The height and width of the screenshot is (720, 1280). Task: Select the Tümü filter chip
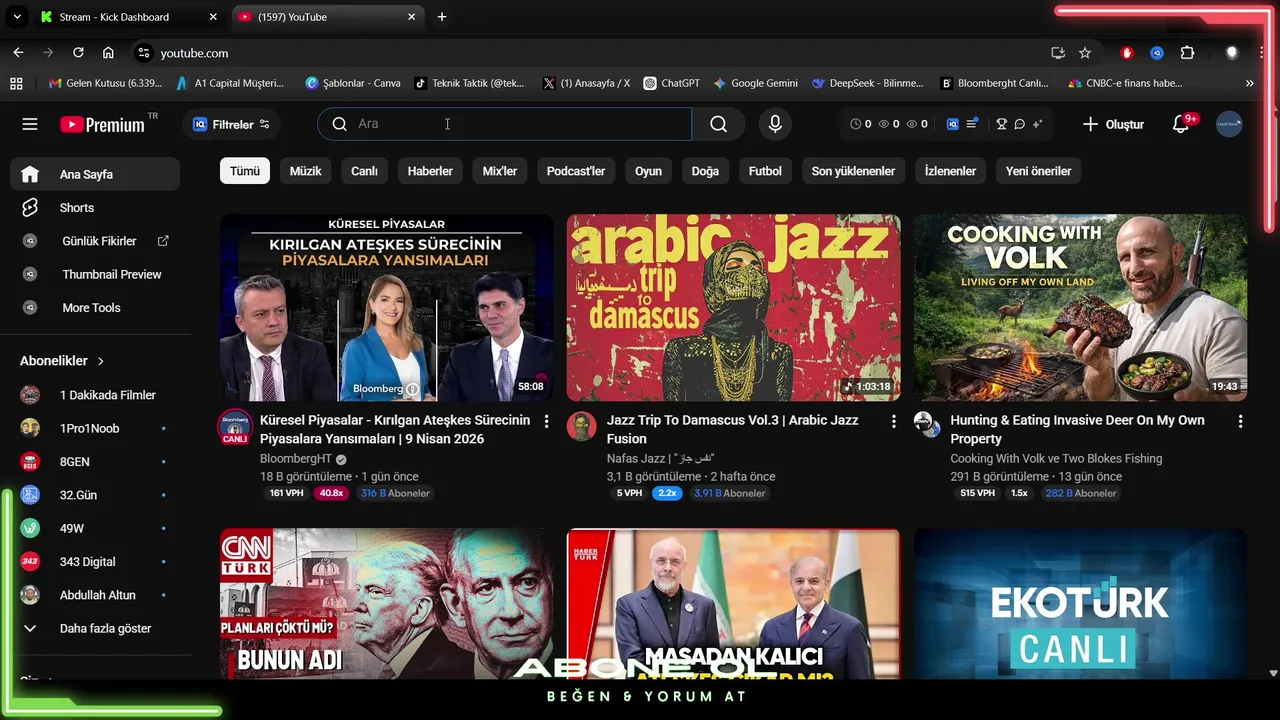point(245,171)
